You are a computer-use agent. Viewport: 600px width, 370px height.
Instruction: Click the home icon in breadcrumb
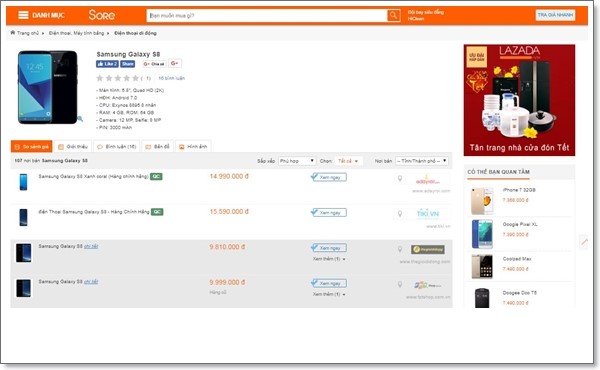point(13,33)
